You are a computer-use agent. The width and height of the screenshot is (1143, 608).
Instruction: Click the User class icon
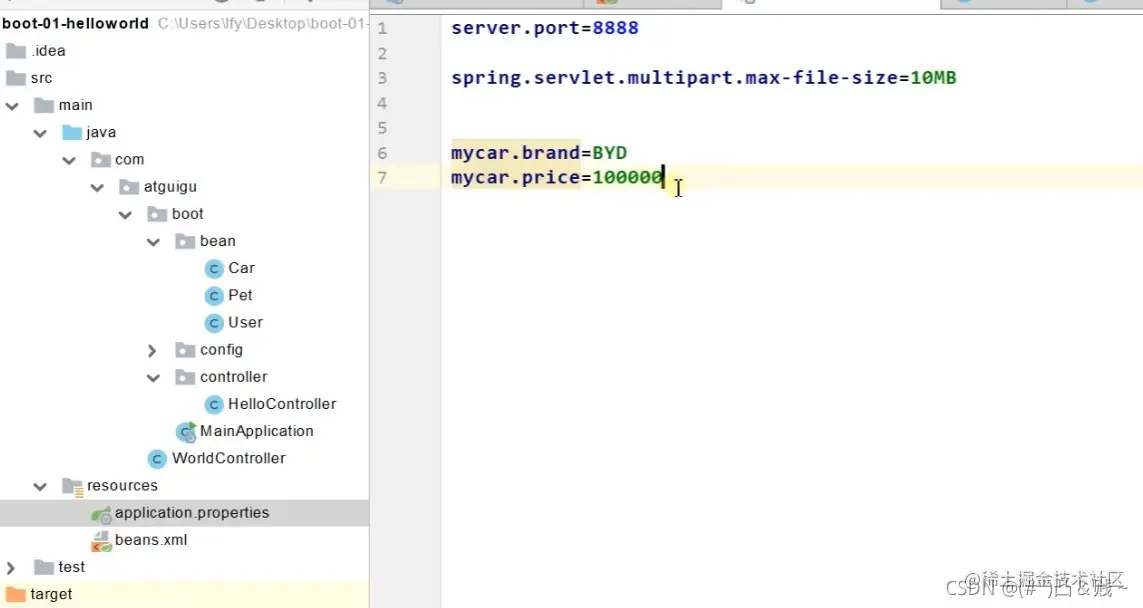(x=214, y=322)
